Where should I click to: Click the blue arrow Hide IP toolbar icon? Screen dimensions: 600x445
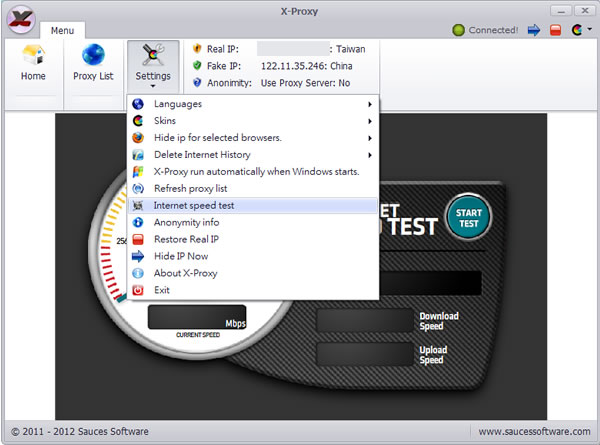coord(533,30)
